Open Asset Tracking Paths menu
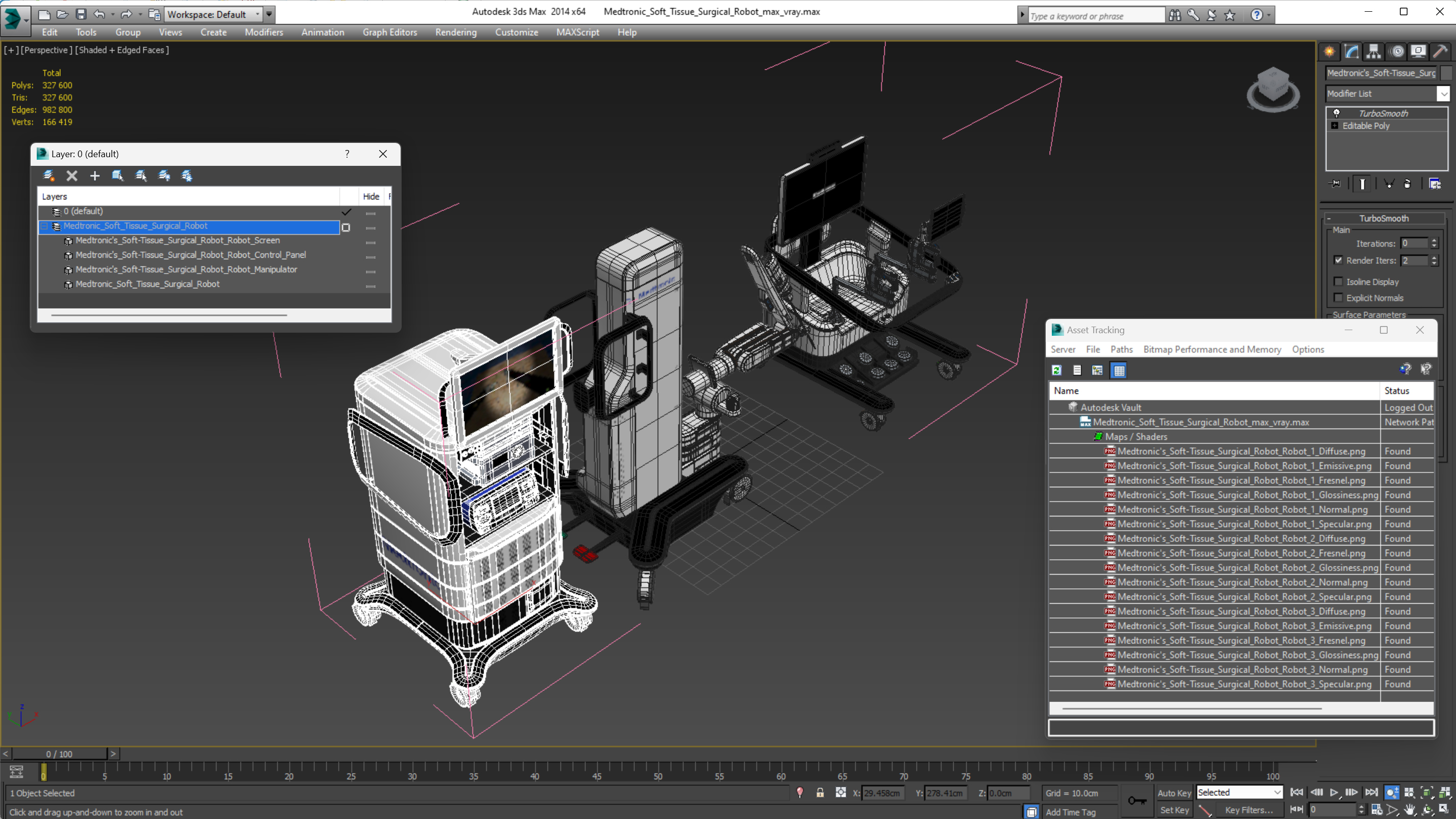The image size is (1456, 819). (x=1121, y=350)
